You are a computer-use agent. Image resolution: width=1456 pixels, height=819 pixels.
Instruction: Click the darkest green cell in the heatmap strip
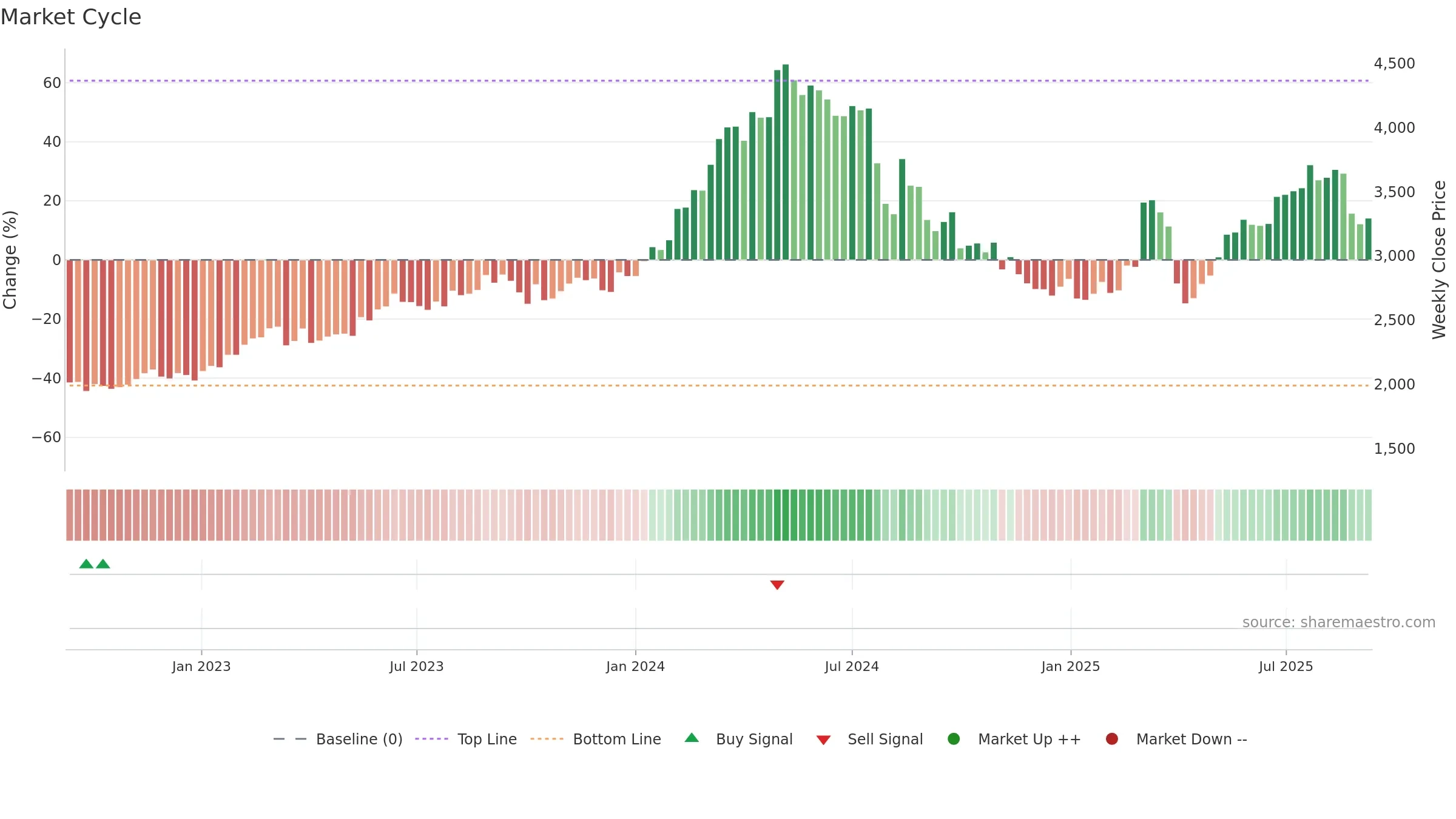pyautogui.click(x=786, y=515)
